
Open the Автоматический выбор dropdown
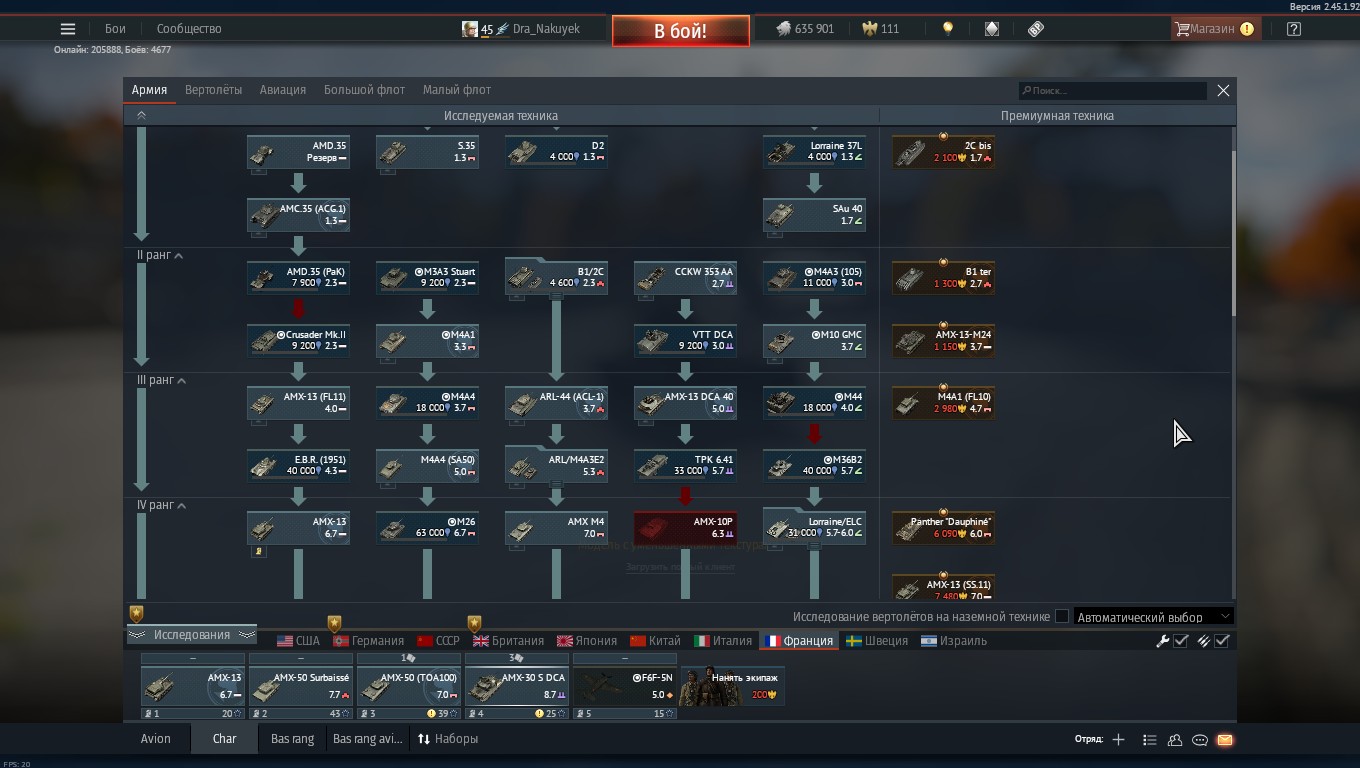tap(1154, 617)
